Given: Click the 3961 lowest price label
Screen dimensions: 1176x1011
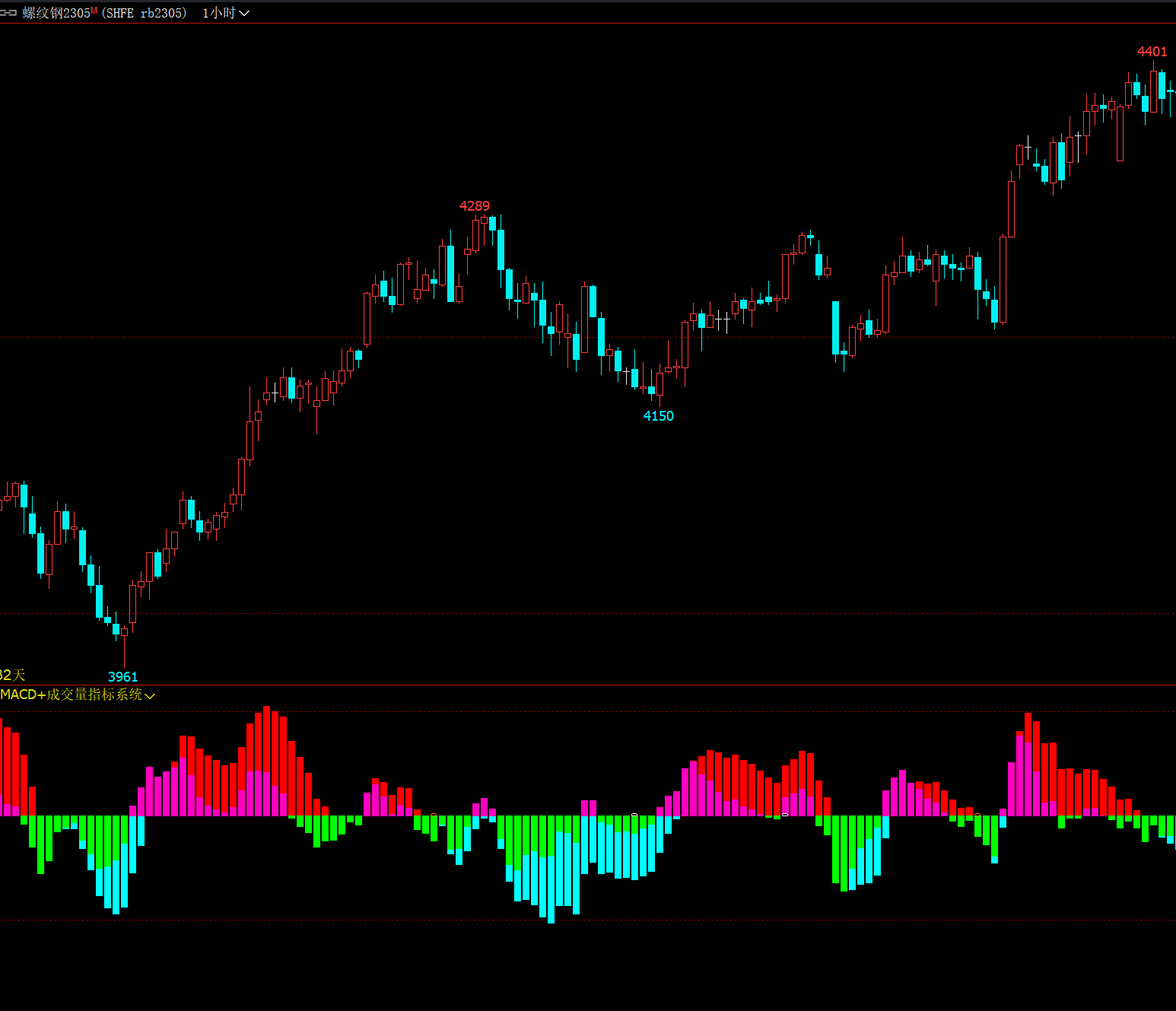Looking at the screenshot, I should [123, 677].
